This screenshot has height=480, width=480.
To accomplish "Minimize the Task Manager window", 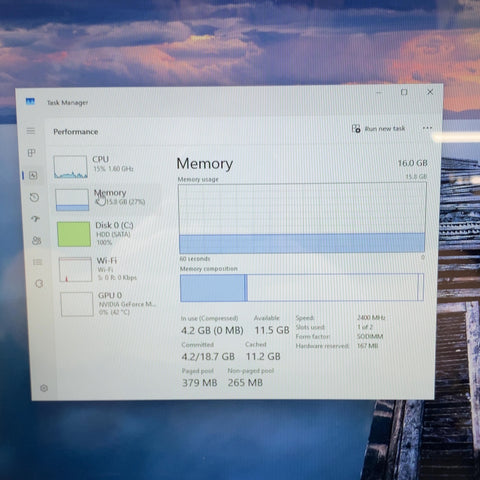I will click(379, 93).
